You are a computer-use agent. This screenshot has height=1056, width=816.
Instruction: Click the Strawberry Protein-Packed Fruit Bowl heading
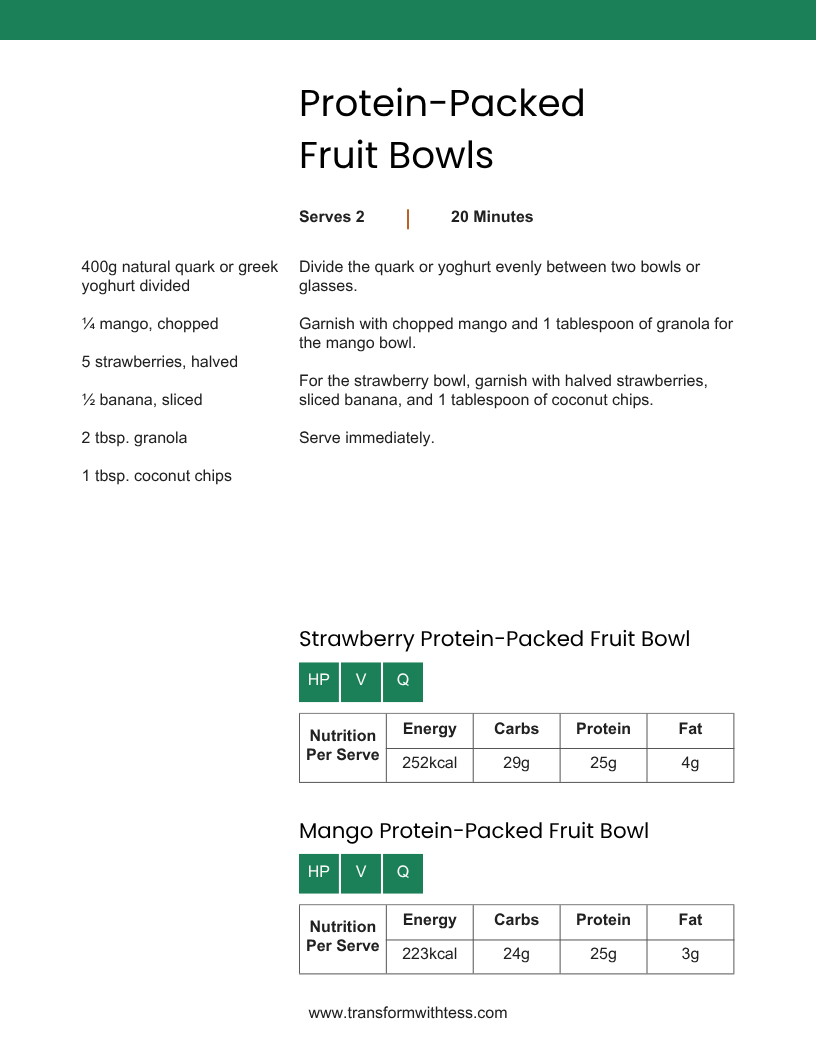(495, 639)
